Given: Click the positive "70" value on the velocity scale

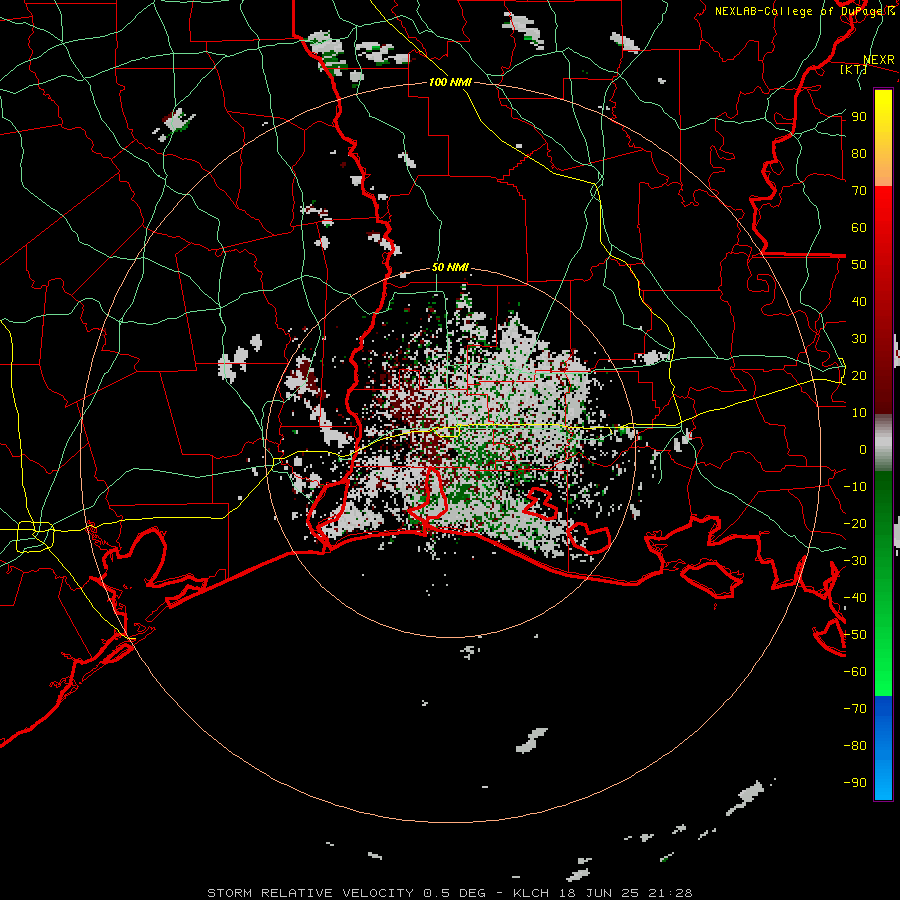Looking at the screenshot, I should (x=859, y=191).
